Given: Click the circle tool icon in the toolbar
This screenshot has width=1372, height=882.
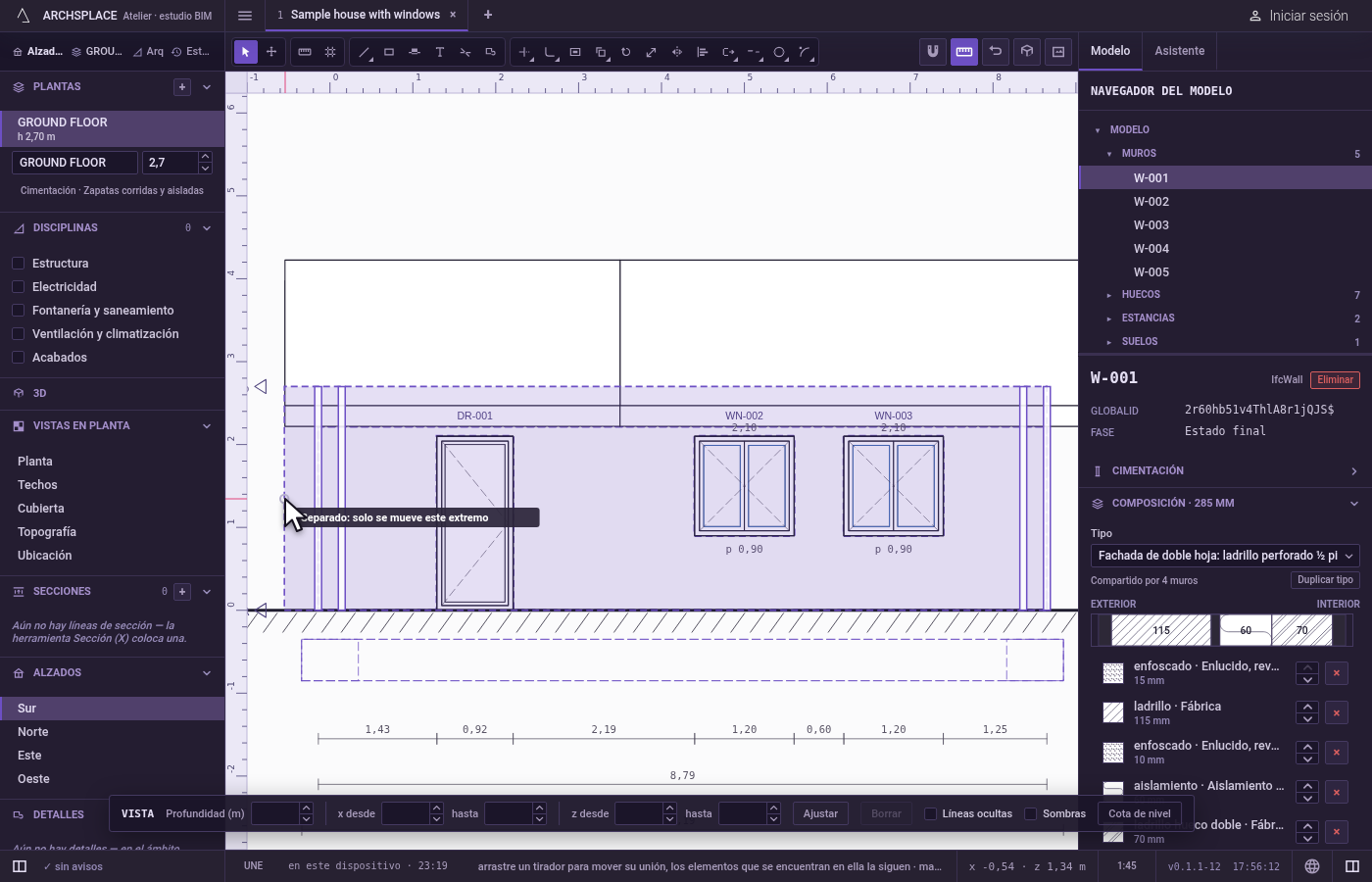Looking at the screenshot, I should (779, 52).
